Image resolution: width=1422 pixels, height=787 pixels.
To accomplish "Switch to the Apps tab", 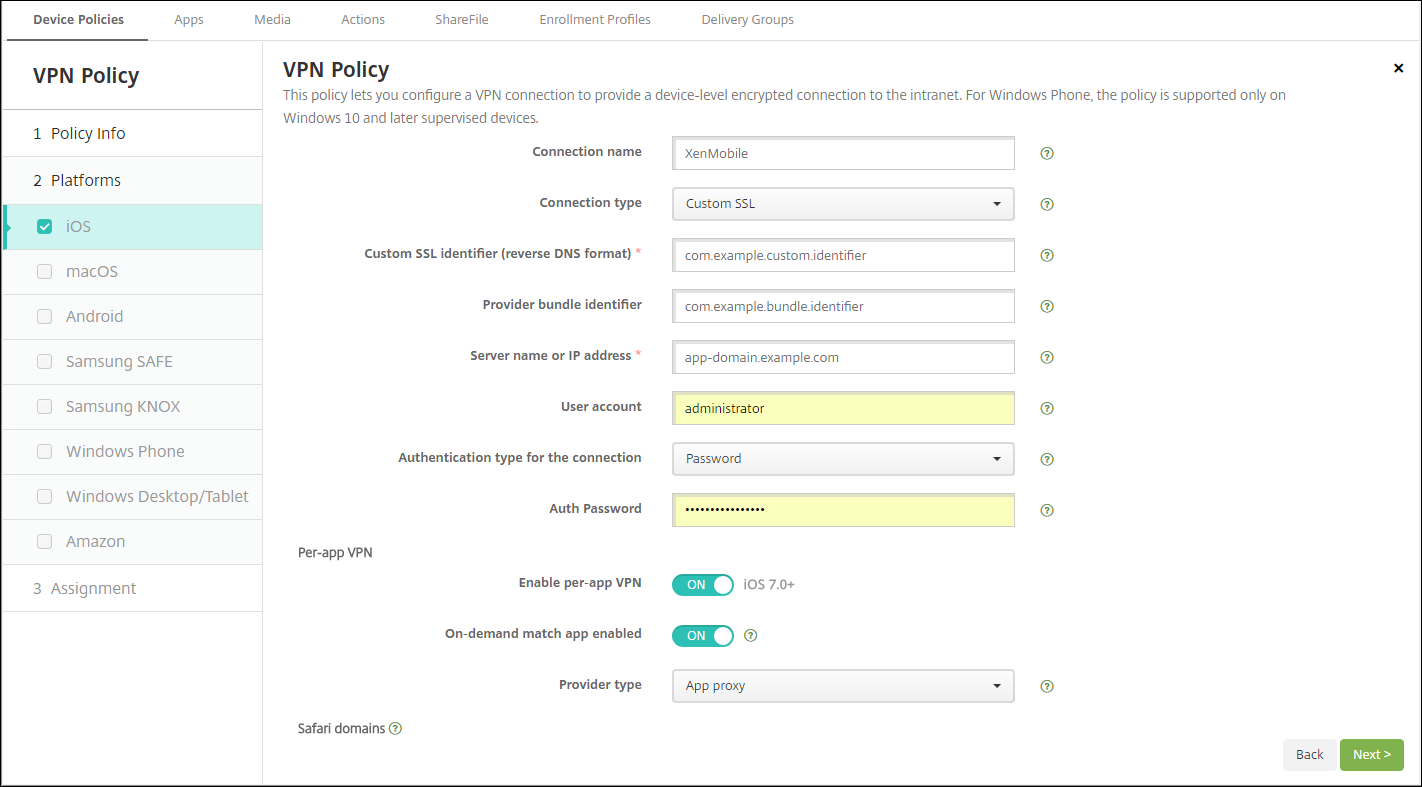I will 189,19.
